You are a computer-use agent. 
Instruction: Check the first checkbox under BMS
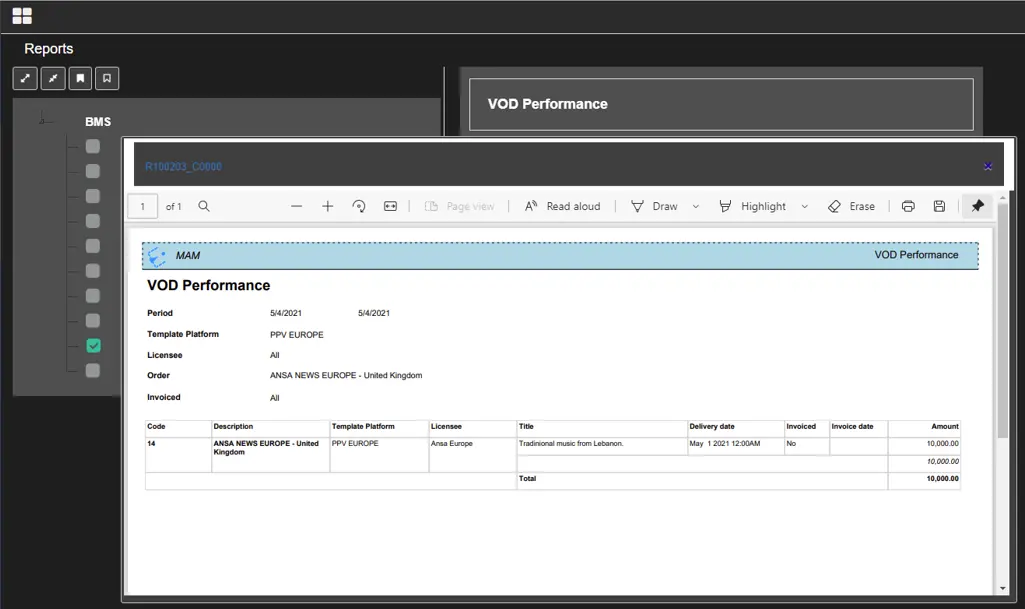coord(93,146)
